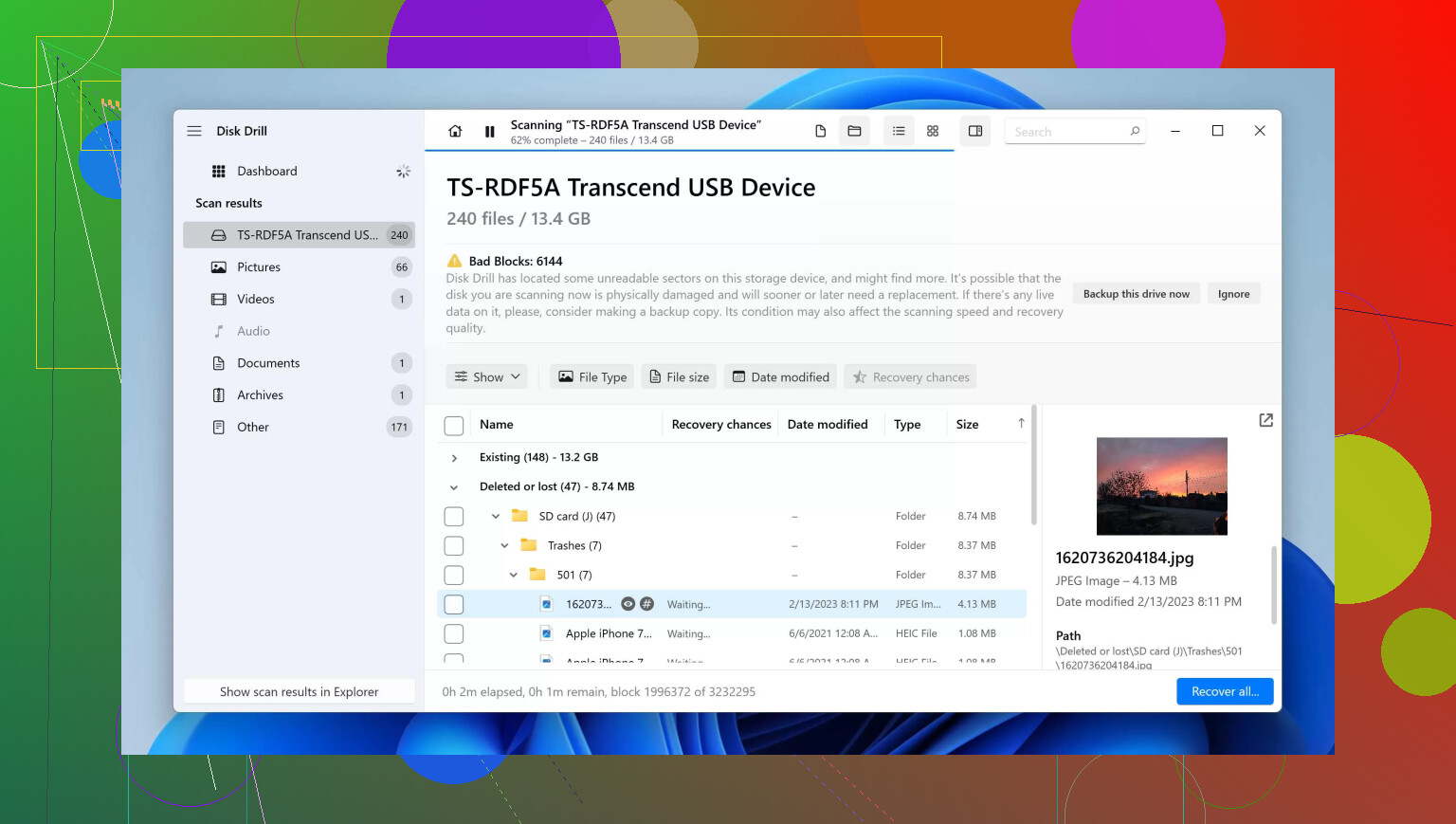
Task: Open the Show dropdown filter
Action: point(487,377)
